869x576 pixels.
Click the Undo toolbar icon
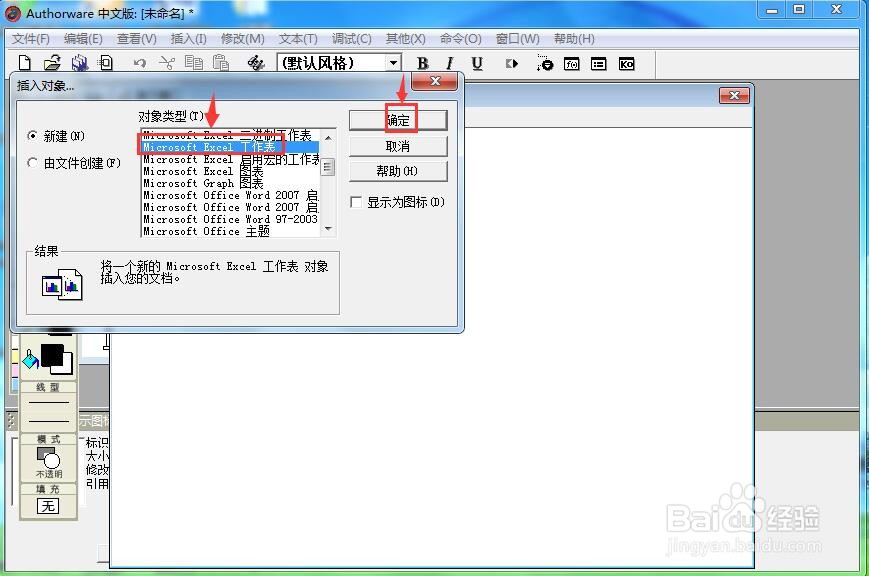[x=140, y=64]
